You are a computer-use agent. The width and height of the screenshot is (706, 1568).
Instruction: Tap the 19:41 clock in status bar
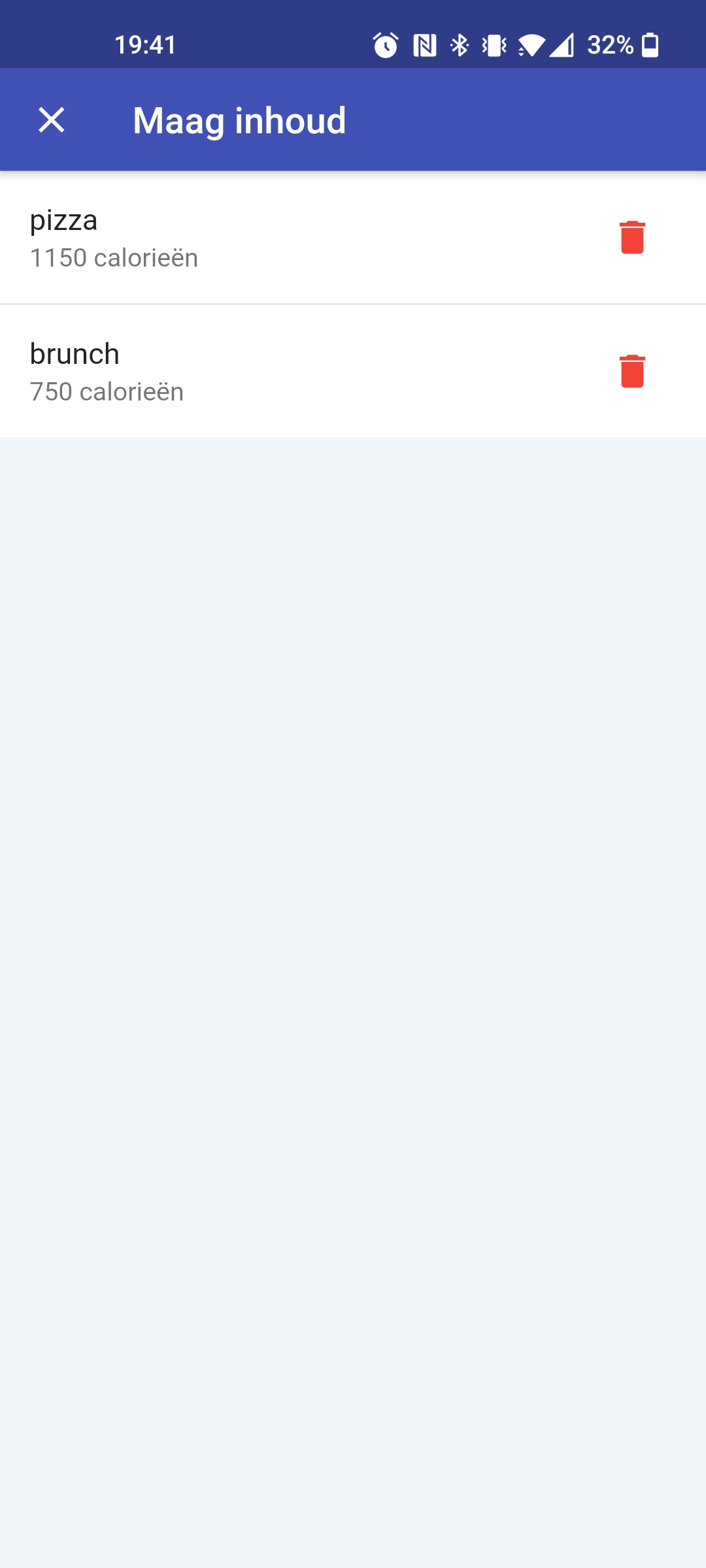coord(145,45)
